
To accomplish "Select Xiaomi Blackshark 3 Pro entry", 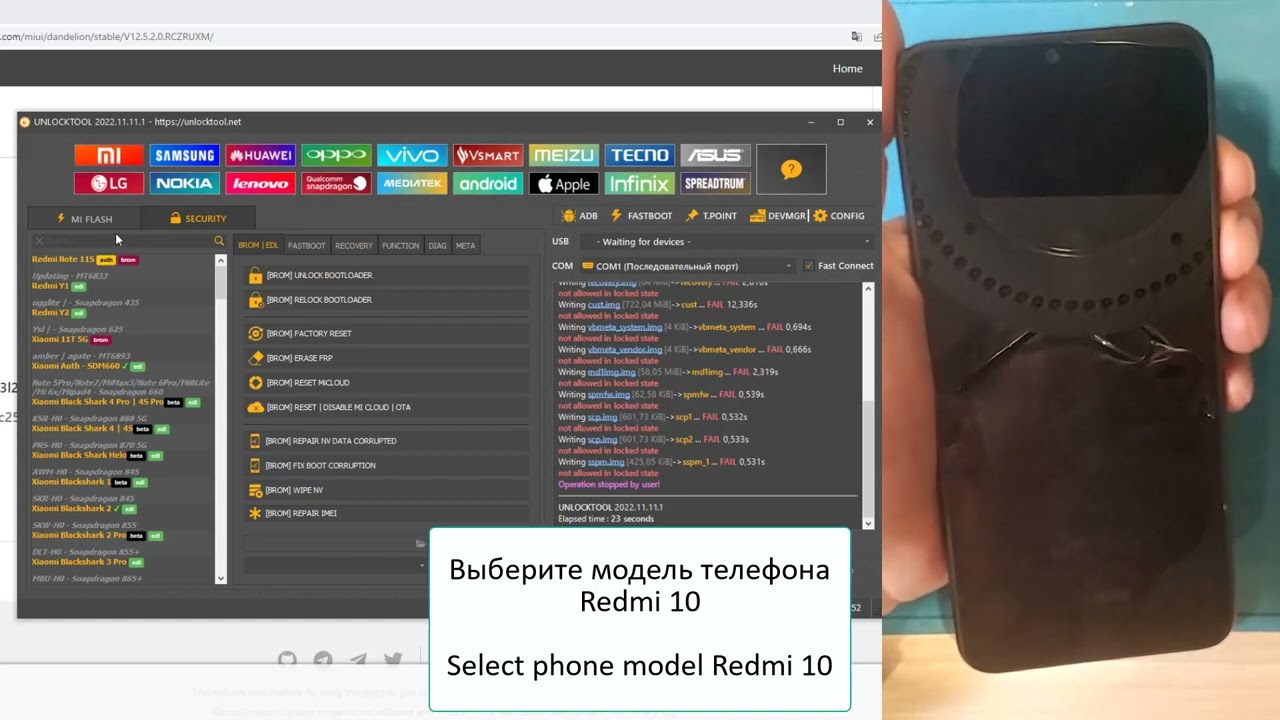I will [79, 561].
